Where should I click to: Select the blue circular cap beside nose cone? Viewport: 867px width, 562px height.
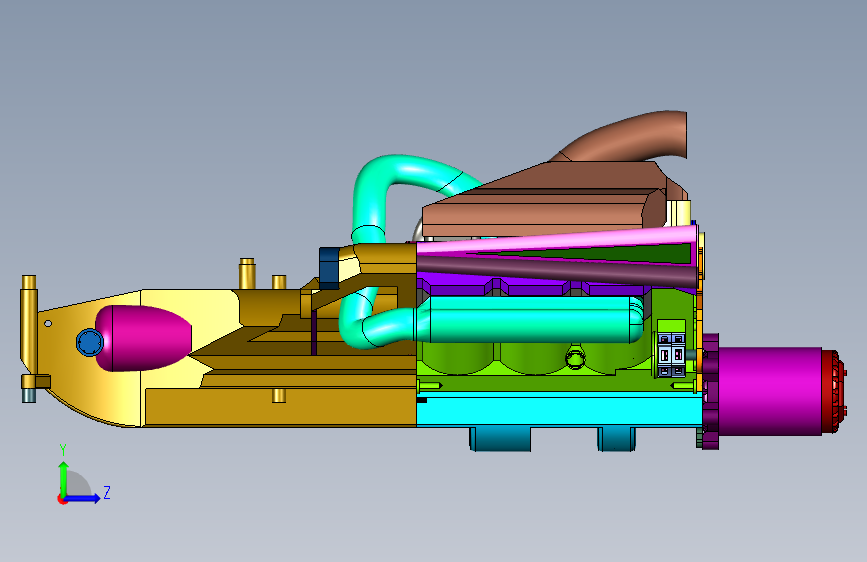(x=89, y=343)
